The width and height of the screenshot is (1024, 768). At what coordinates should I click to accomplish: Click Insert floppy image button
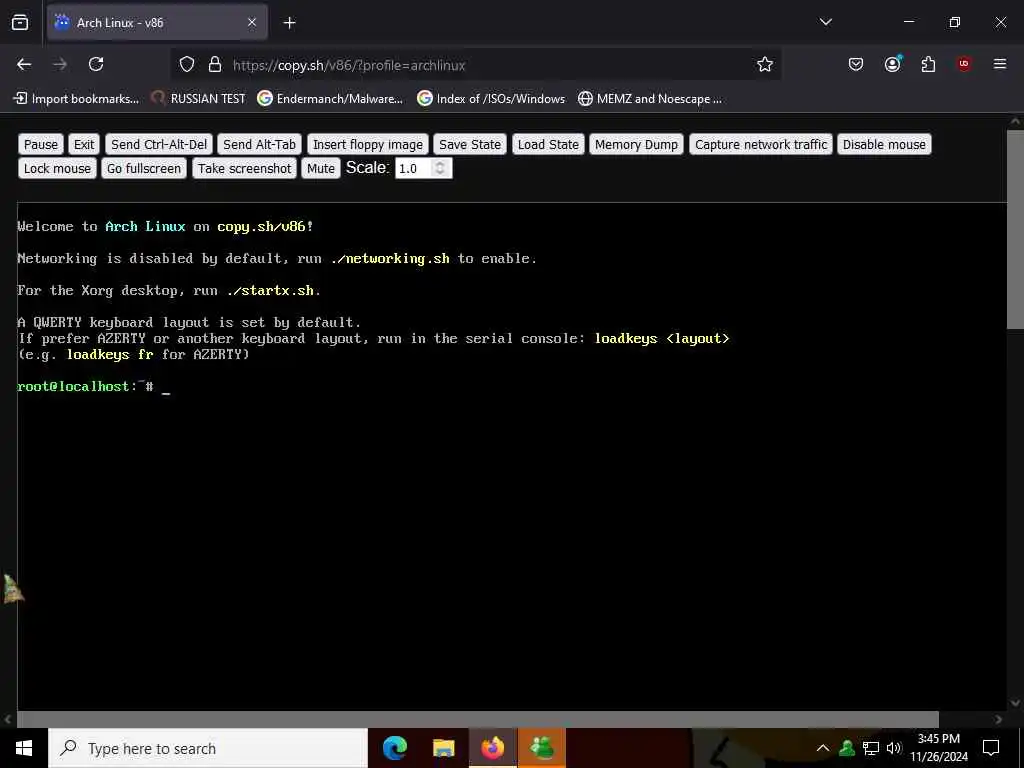(368, 144)
